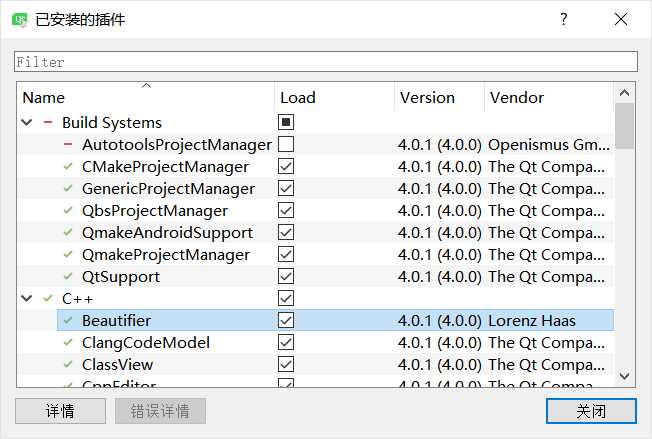Select the QbsProjectManager plugin
Screen dimensions: 652x439
click(x=155, y=211)
